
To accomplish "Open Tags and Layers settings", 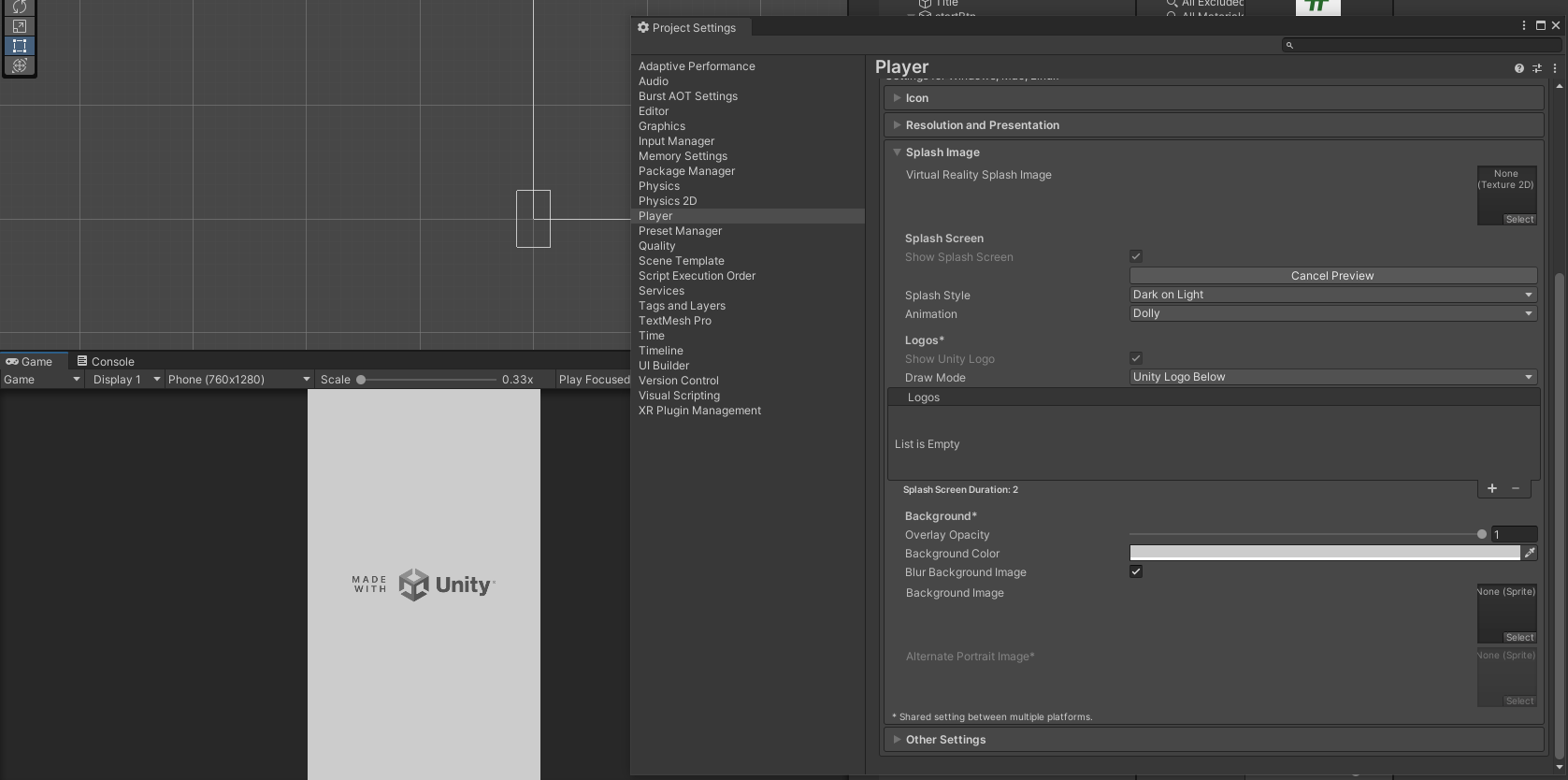I will [682, 306].
